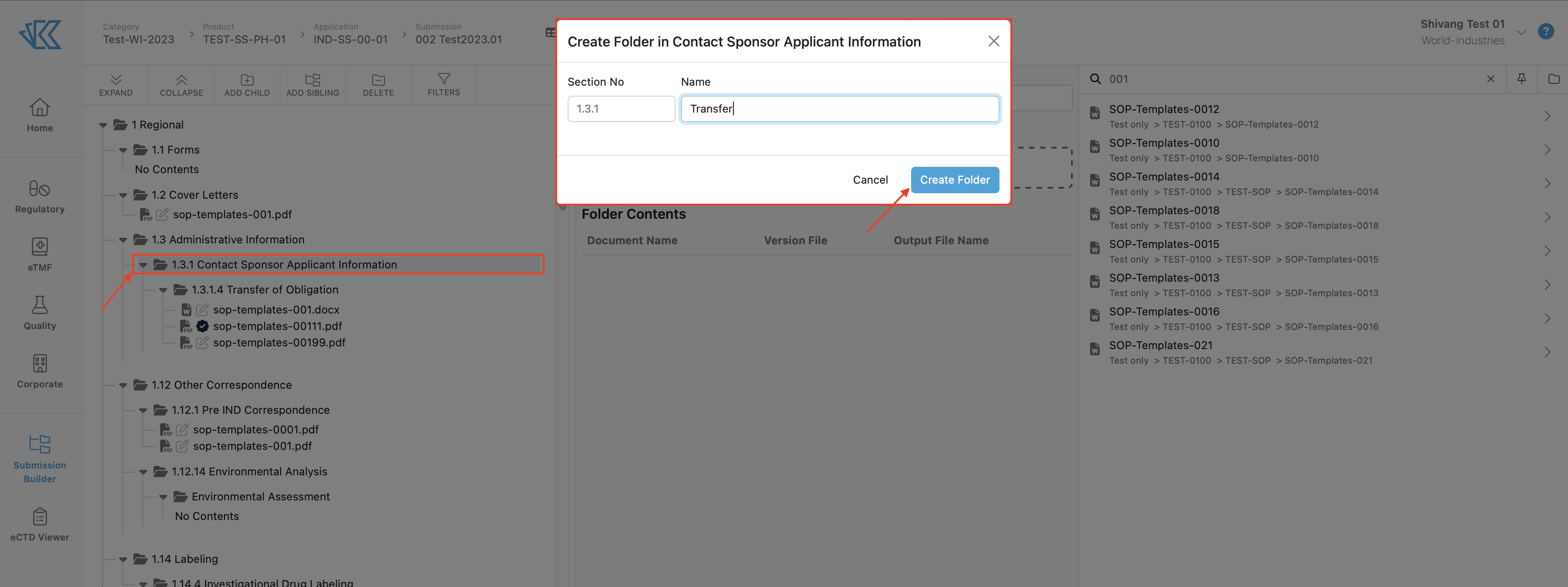
Task: Click the Create Folder button
Action: pyautogui.click(x=954, y=180)
